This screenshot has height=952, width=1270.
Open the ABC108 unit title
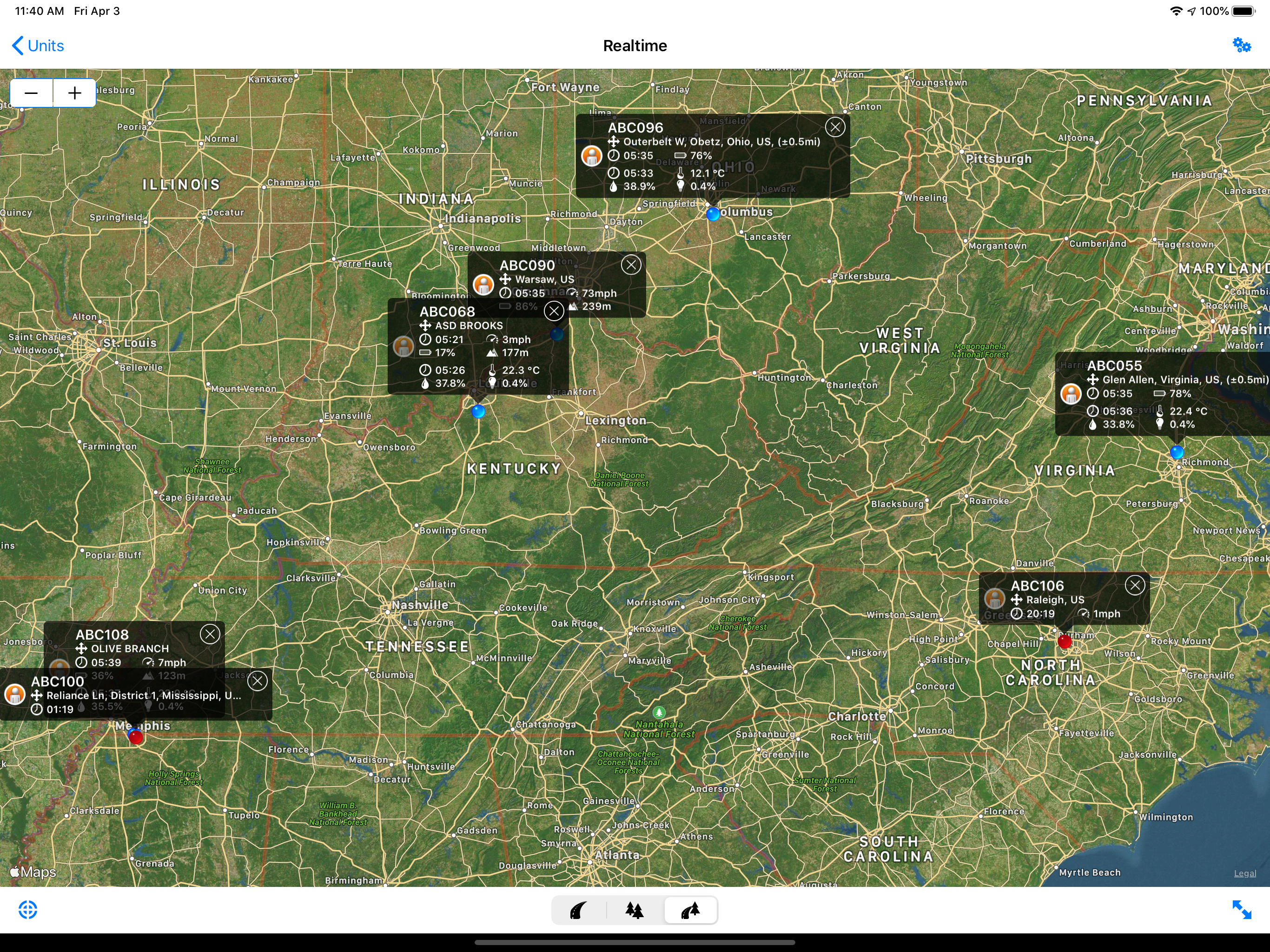[x=102, y=635]
